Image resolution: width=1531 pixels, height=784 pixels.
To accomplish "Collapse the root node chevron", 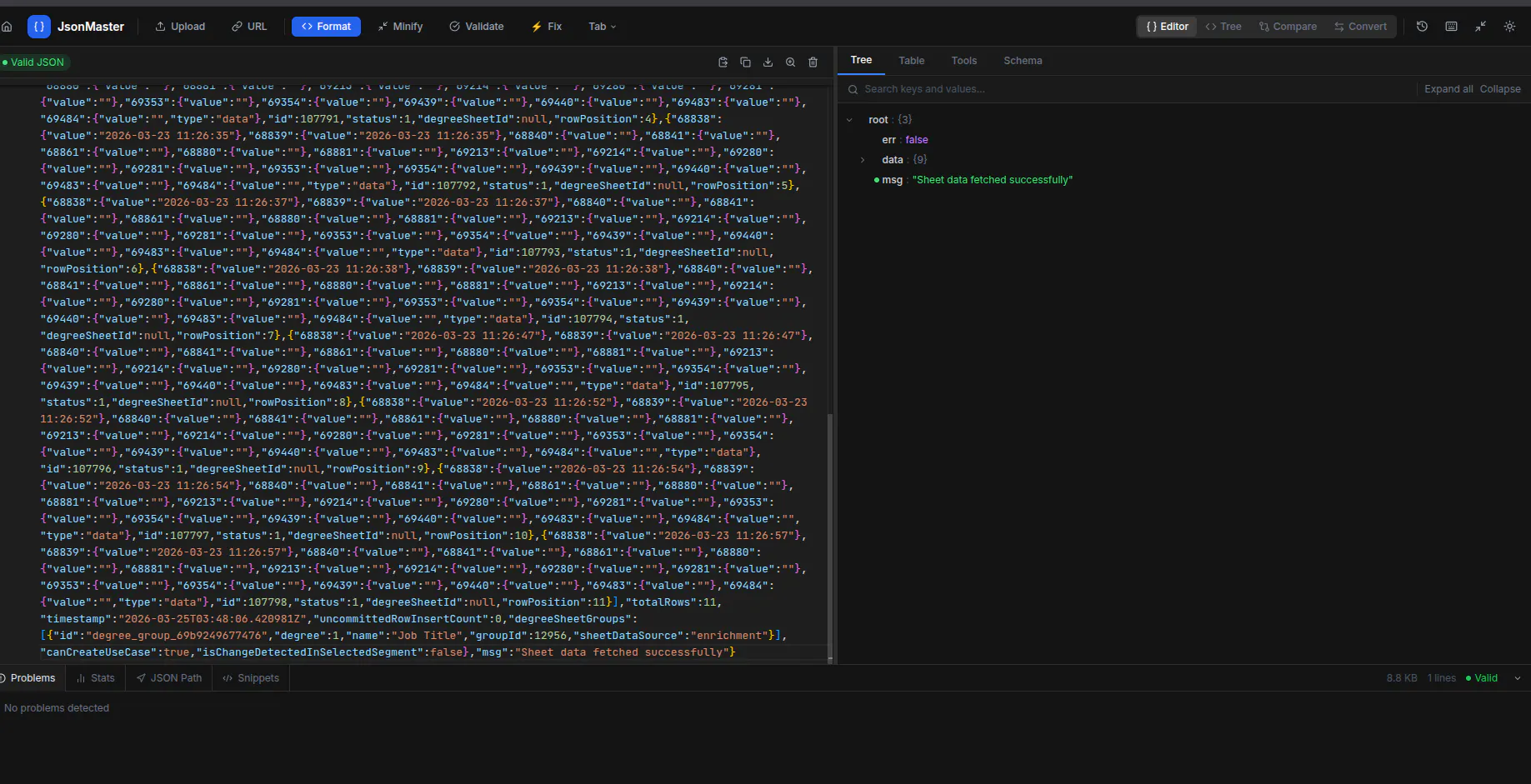I will (x=849, y=120).
